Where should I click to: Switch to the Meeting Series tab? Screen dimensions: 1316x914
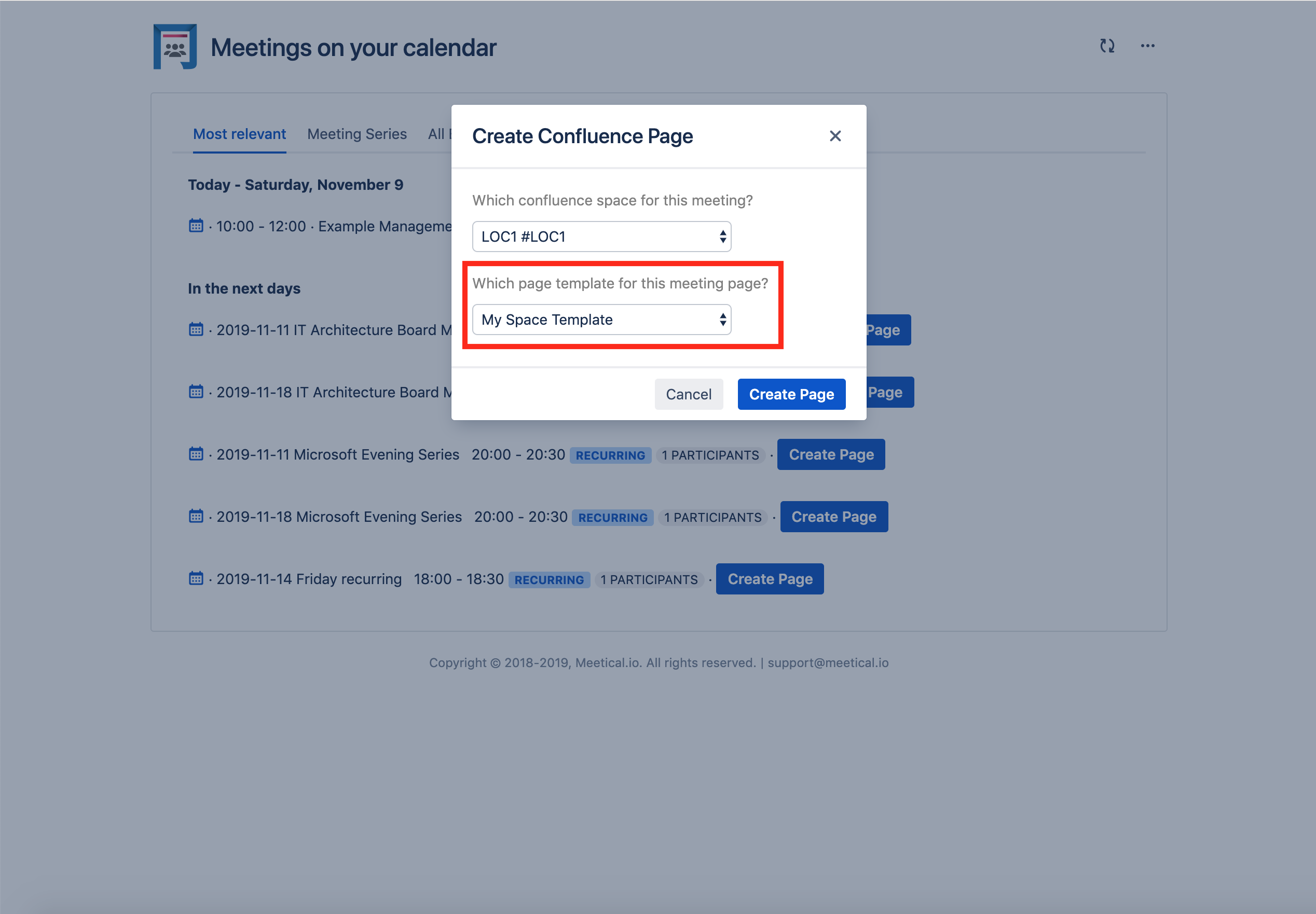357,134
